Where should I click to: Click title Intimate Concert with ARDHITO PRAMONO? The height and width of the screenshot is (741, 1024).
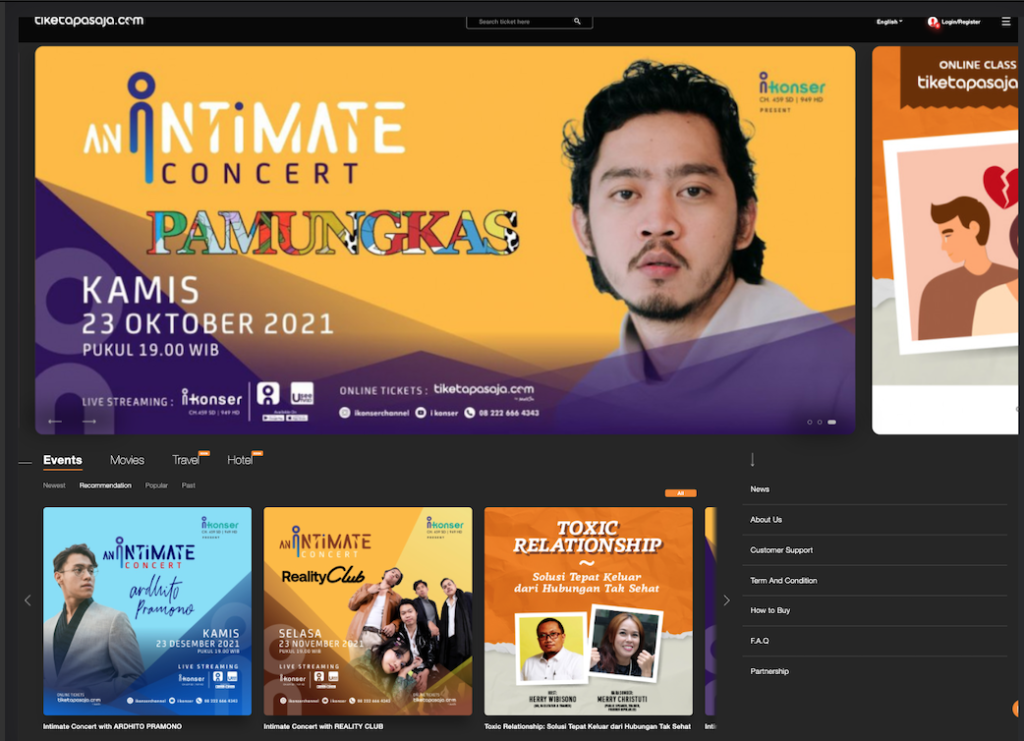112,726
